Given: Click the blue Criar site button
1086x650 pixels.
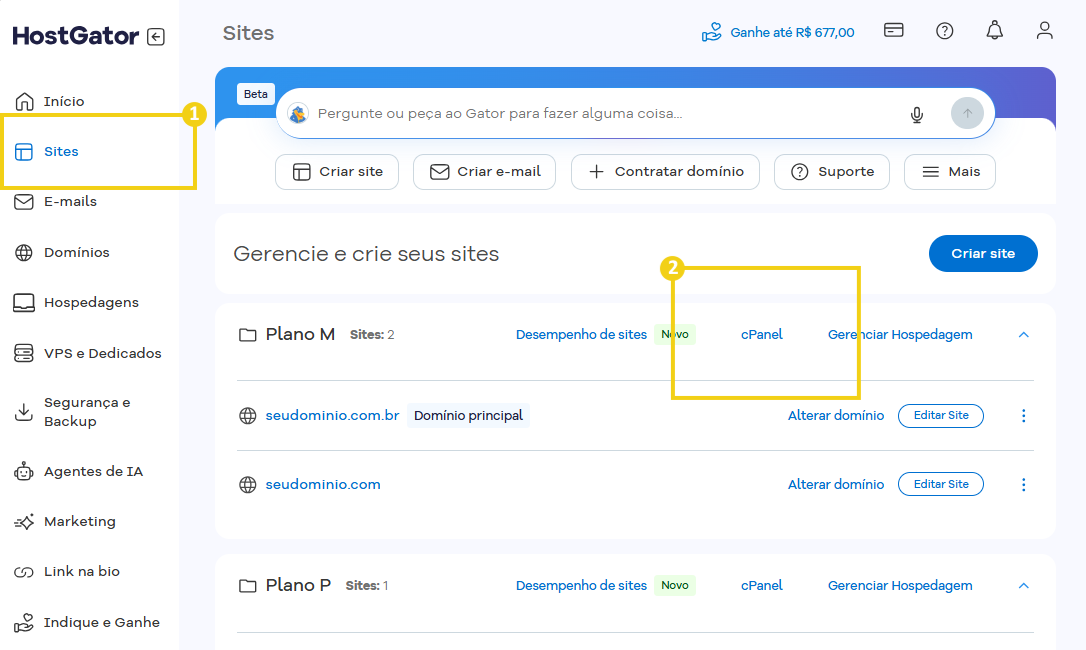Looking at the screenshot, I should pos(983,254).
